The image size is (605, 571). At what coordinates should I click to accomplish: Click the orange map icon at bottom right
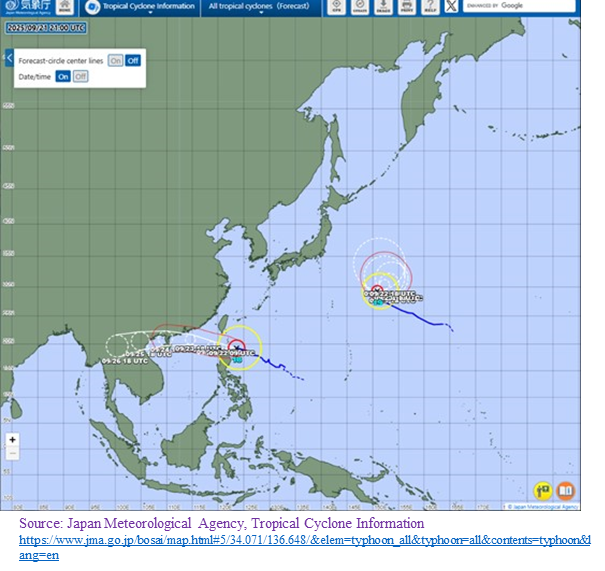[566, 491]
